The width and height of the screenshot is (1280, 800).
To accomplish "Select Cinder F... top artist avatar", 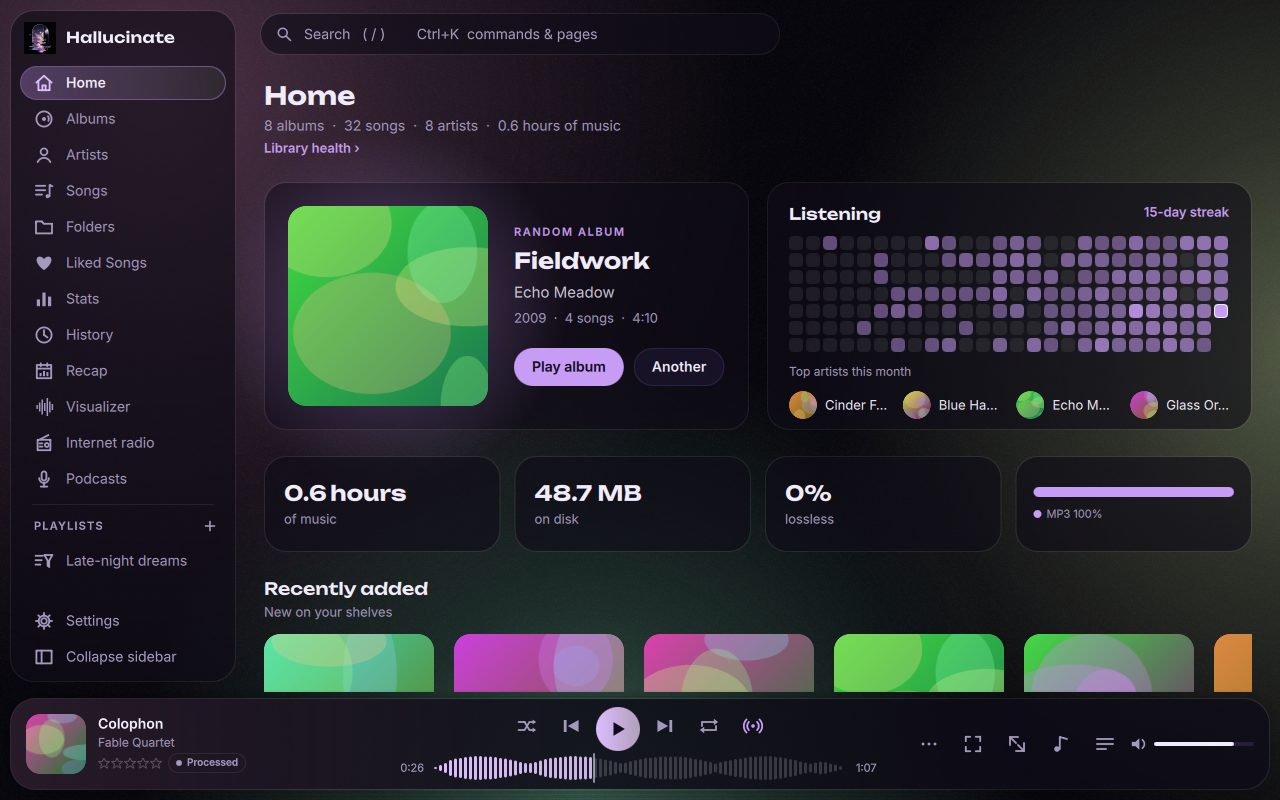I will pos(803,405).
